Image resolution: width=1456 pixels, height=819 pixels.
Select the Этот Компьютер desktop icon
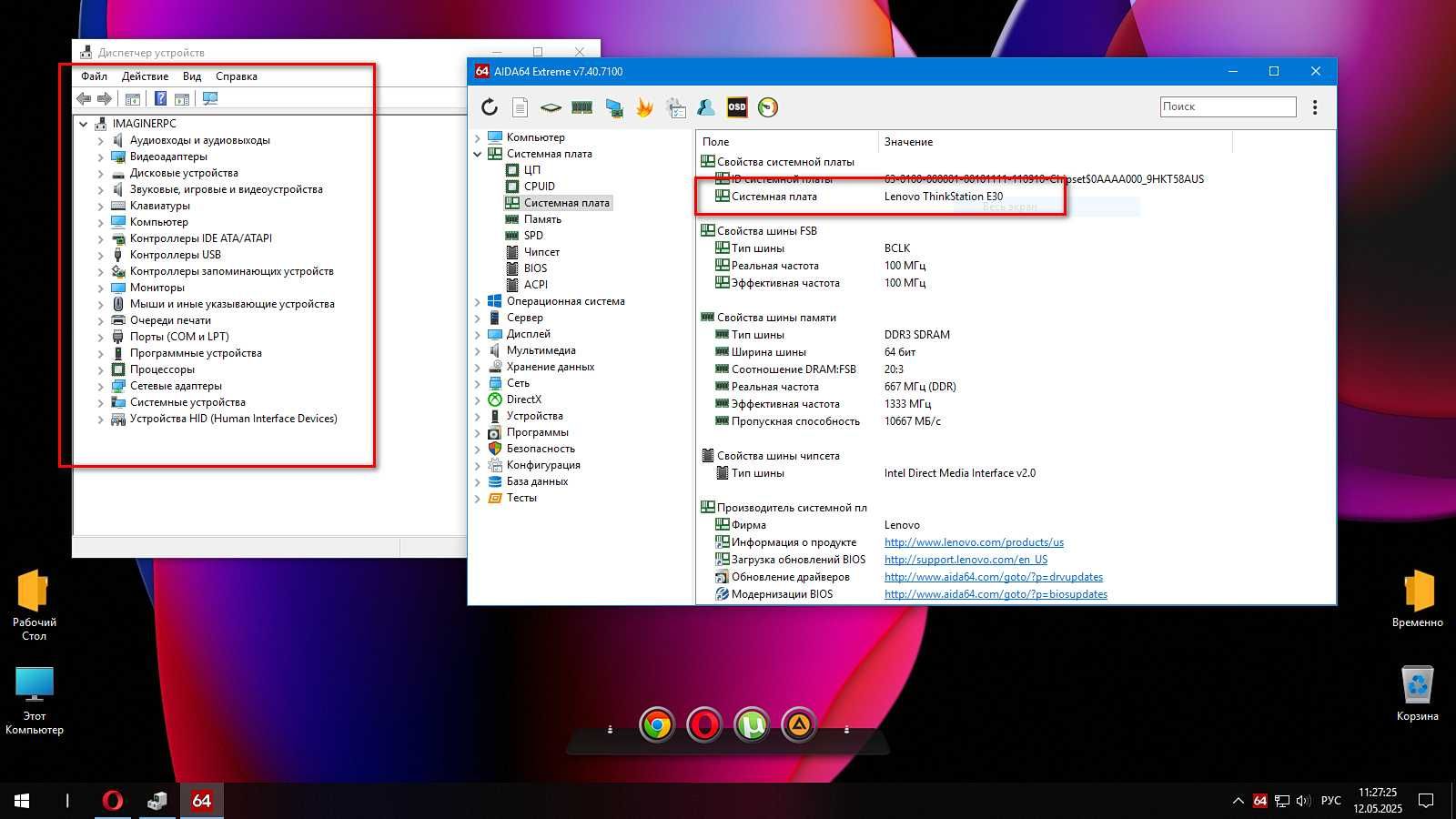(35, 700)
